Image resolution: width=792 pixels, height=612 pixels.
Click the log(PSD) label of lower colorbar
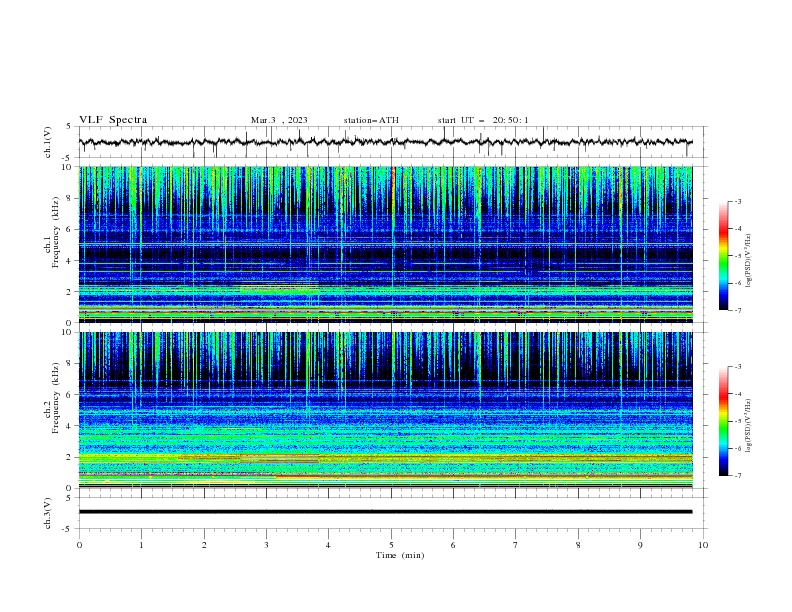[x=749, y=426]
